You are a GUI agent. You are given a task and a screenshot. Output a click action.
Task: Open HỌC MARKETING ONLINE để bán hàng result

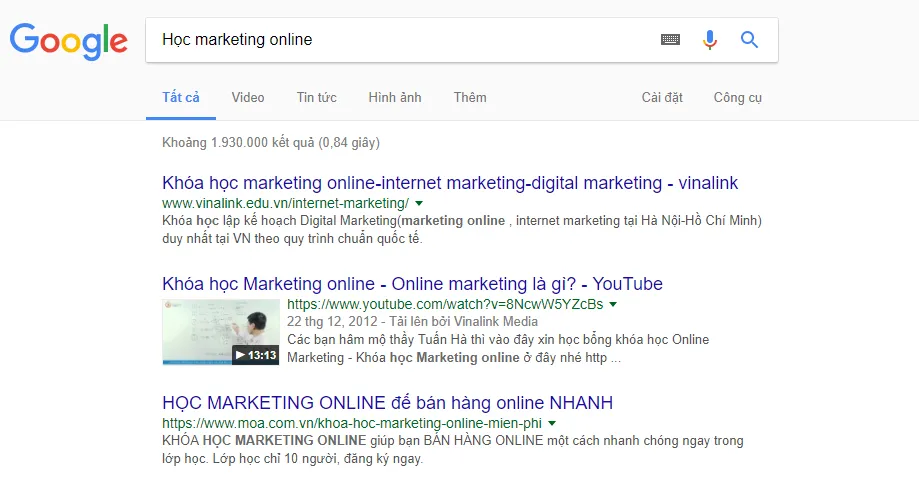point(387,403)
